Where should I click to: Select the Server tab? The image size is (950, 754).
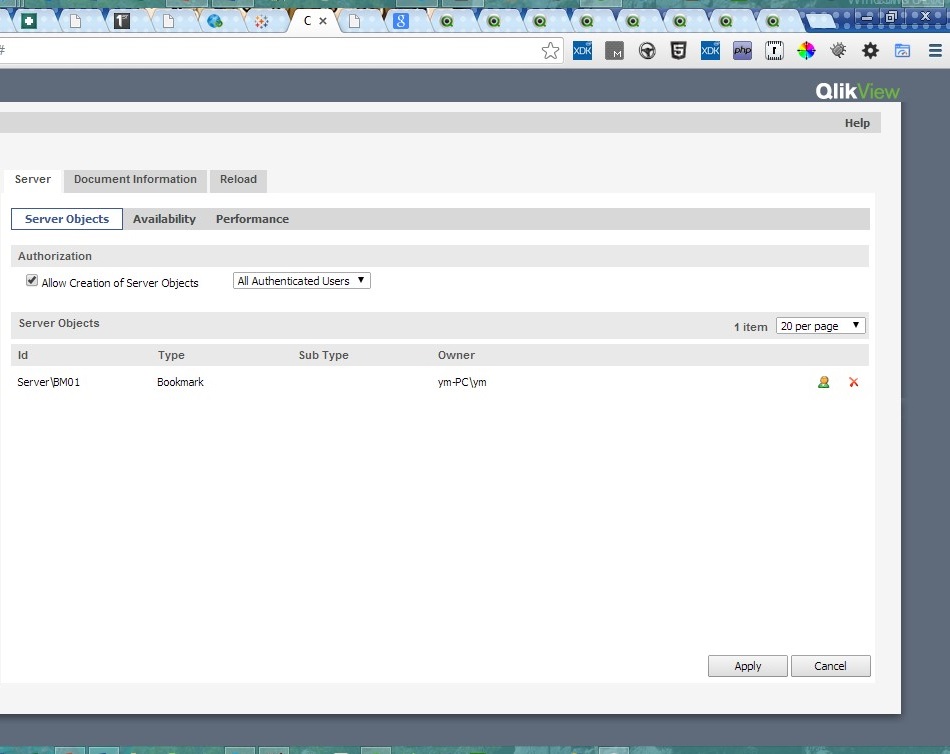pos(33,179)
